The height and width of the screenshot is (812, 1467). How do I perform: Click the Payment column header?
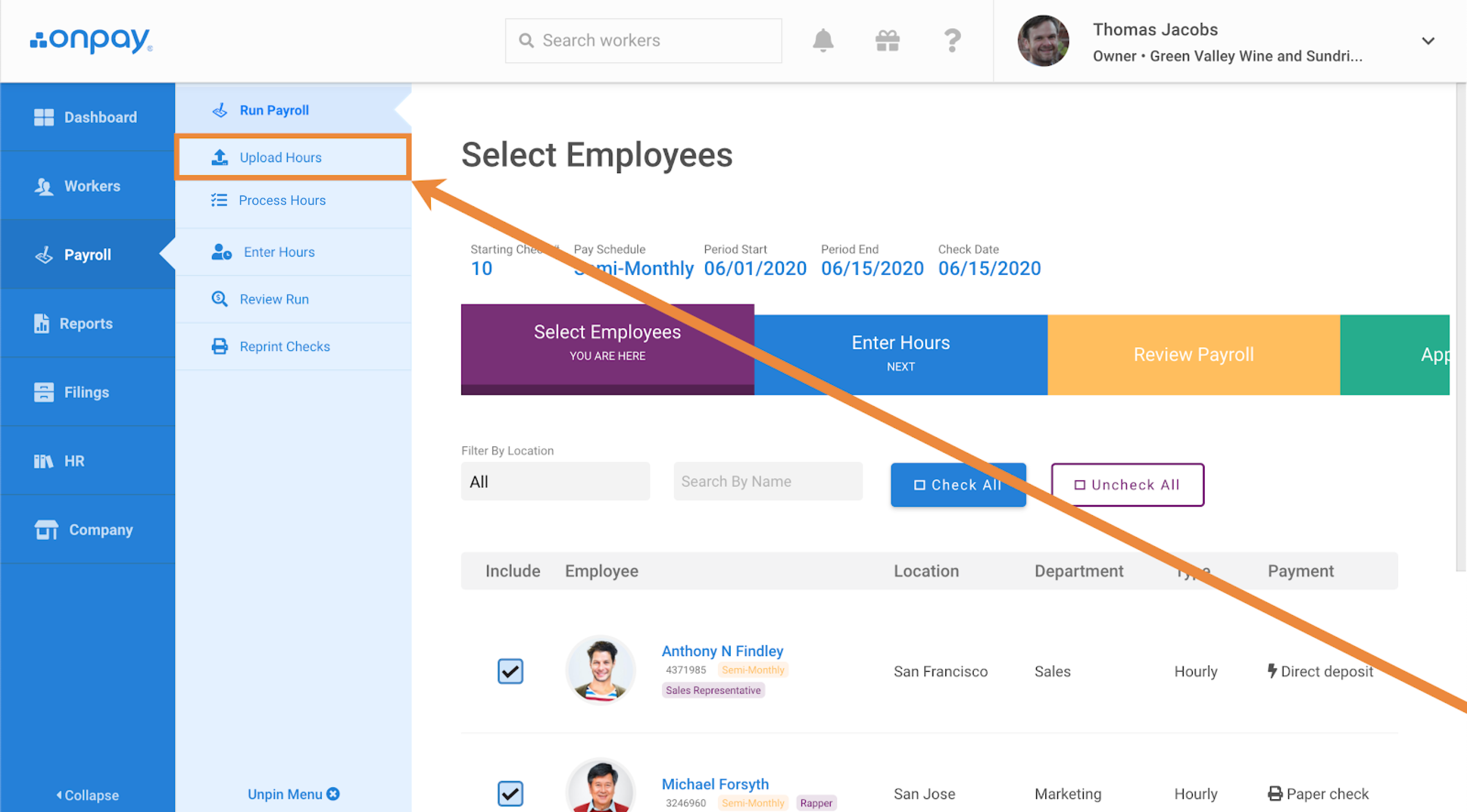[x=1301, y=571]
